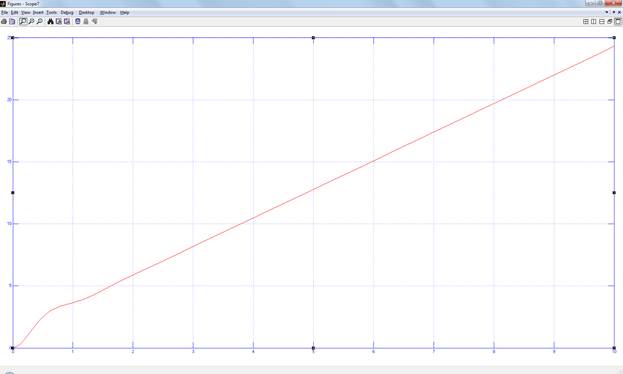This screenshot has width=623, height=374.
Task: Open the Window menu
Action: coord(108,13)
